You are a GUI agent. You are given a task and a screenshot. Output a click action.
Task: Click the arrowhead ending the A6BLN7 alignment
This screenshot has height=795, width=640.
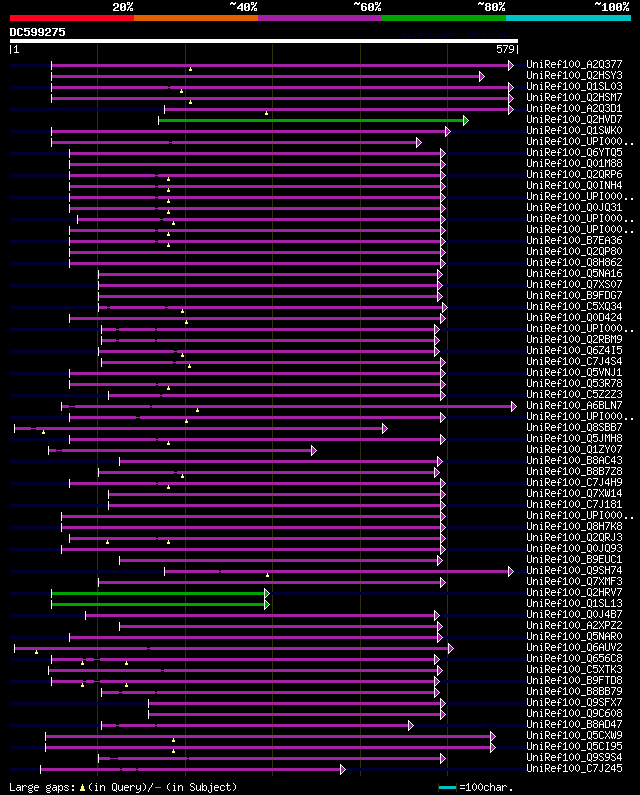click(x=514, y=407)
